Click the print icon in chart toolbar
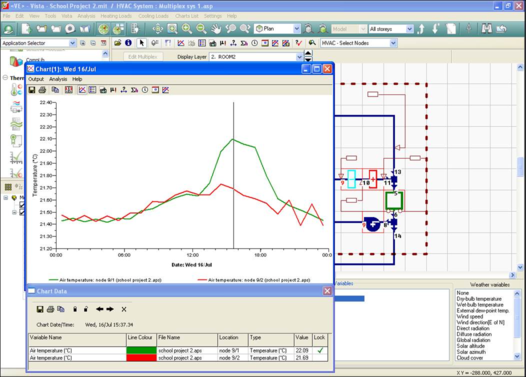 click(42, 90)
